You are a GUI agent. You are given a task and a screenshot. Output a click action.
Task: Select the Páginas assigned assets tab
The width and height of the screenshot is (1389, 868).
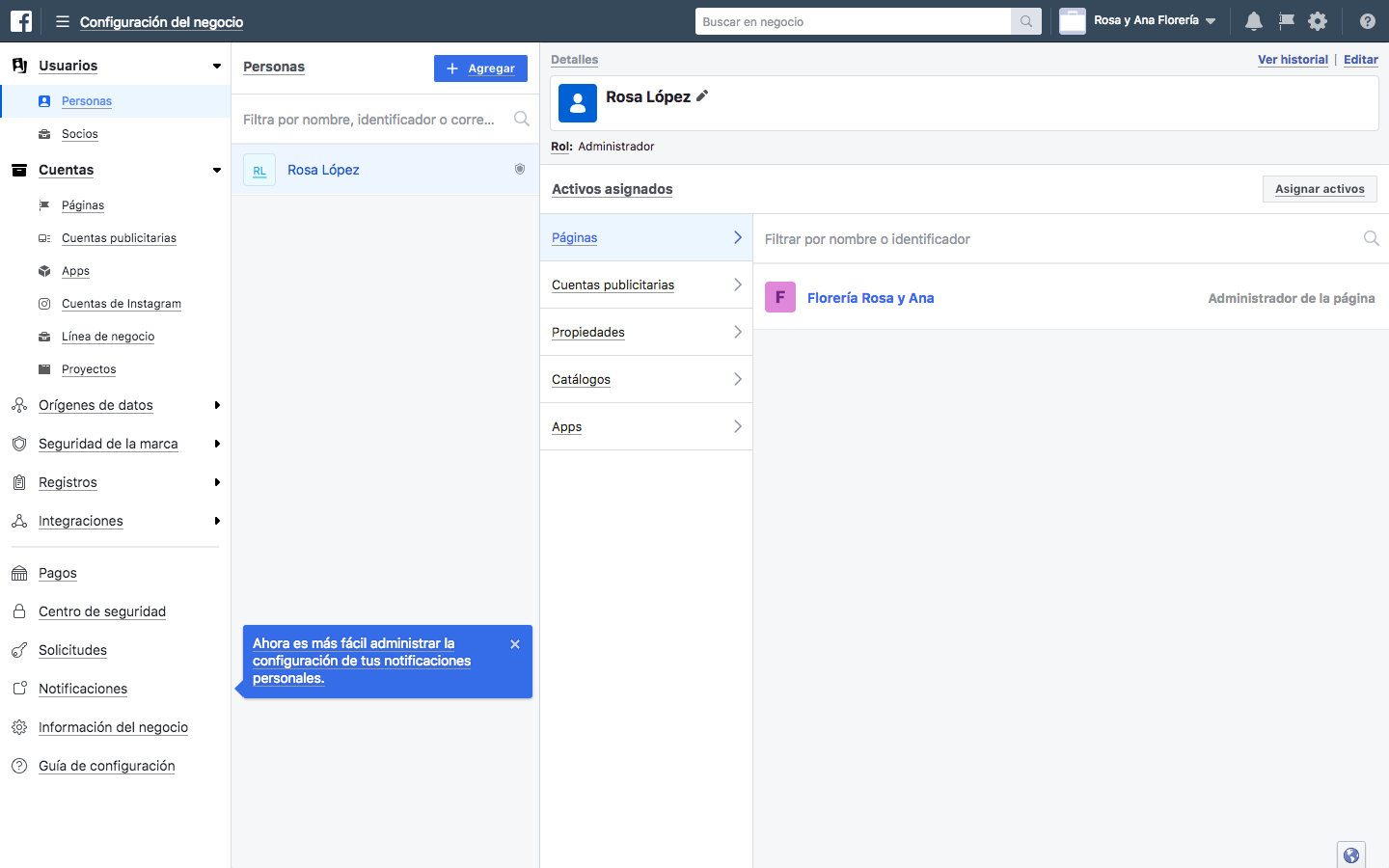point(646,237)
